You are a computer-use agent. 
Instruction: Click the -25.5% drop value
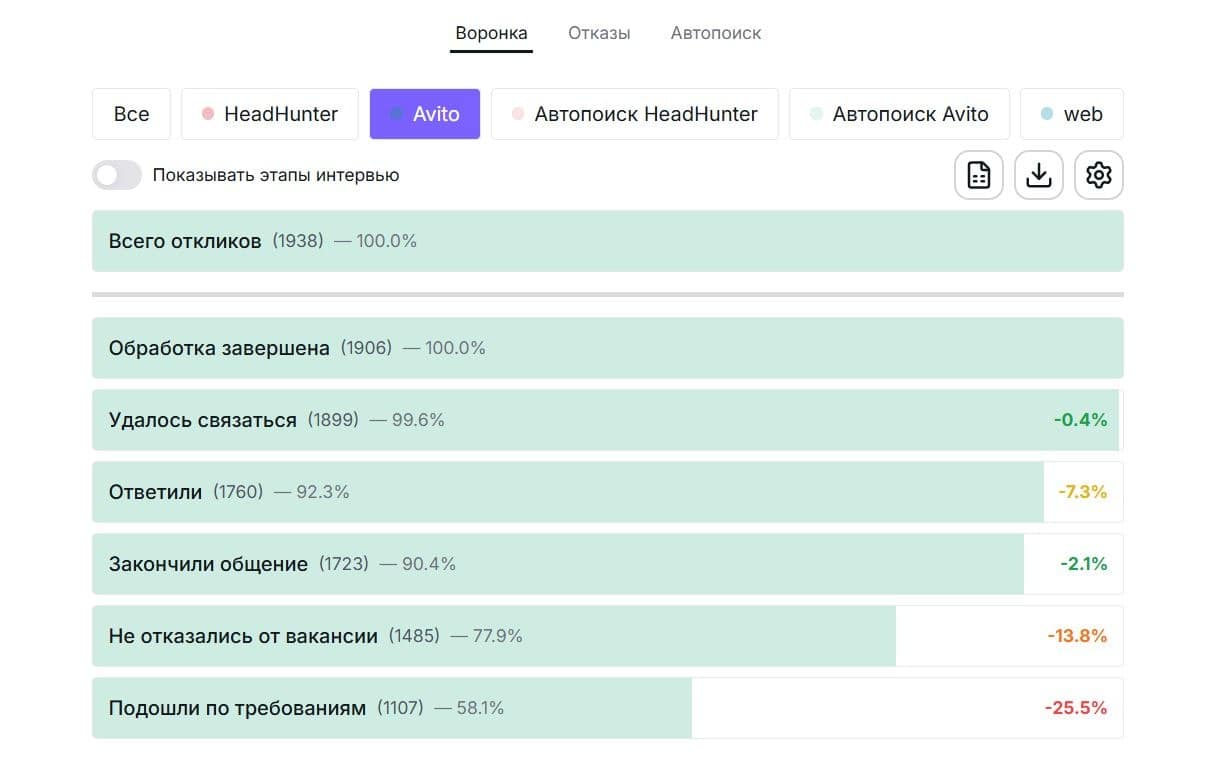tap(1076, 708)
